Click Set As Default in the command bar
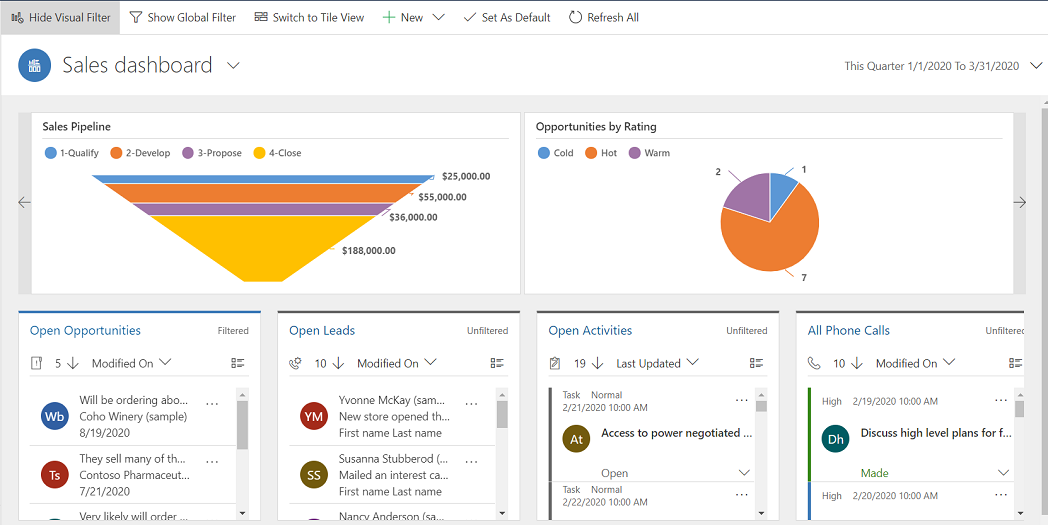Screen dimensions: 1048x525 point(507,17)
